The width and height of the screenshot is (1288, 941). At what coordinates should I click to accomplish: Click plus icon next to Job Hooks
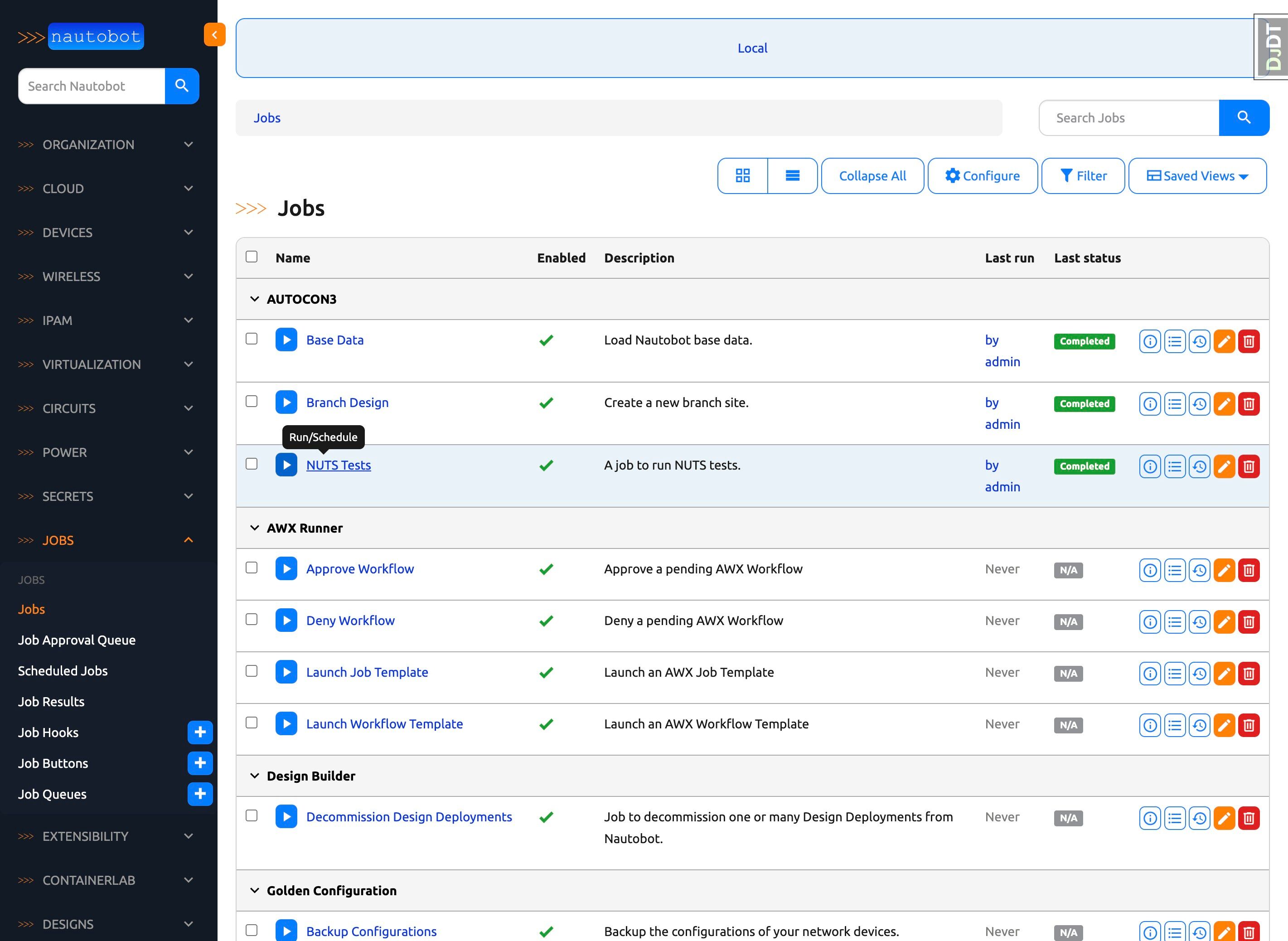[x=200, y=732]
